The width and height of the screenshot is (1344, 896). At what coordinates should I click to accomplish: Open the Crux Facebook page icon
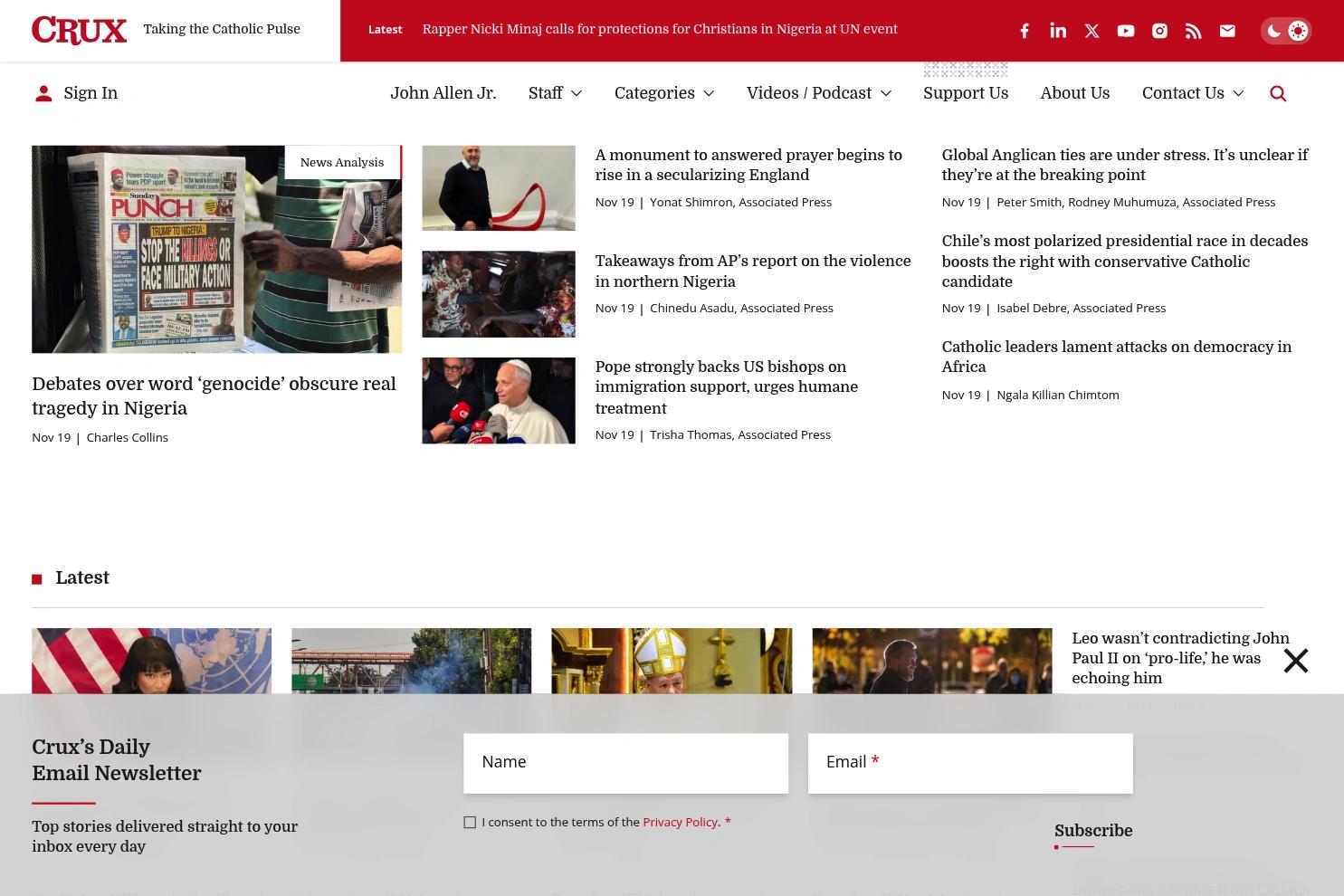pyautogui.click(x=1025, y=31)
